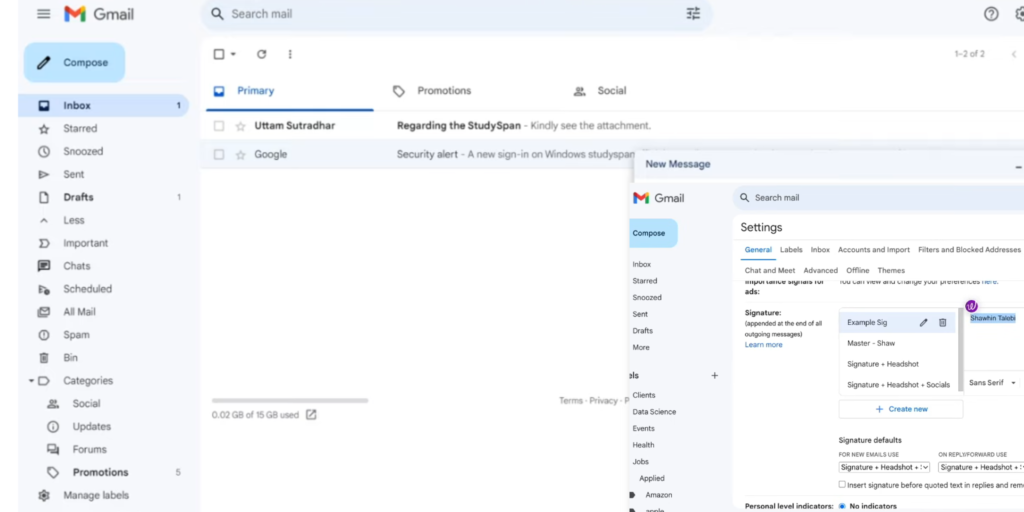Enable insert signature before quoted text

(842, 484)
